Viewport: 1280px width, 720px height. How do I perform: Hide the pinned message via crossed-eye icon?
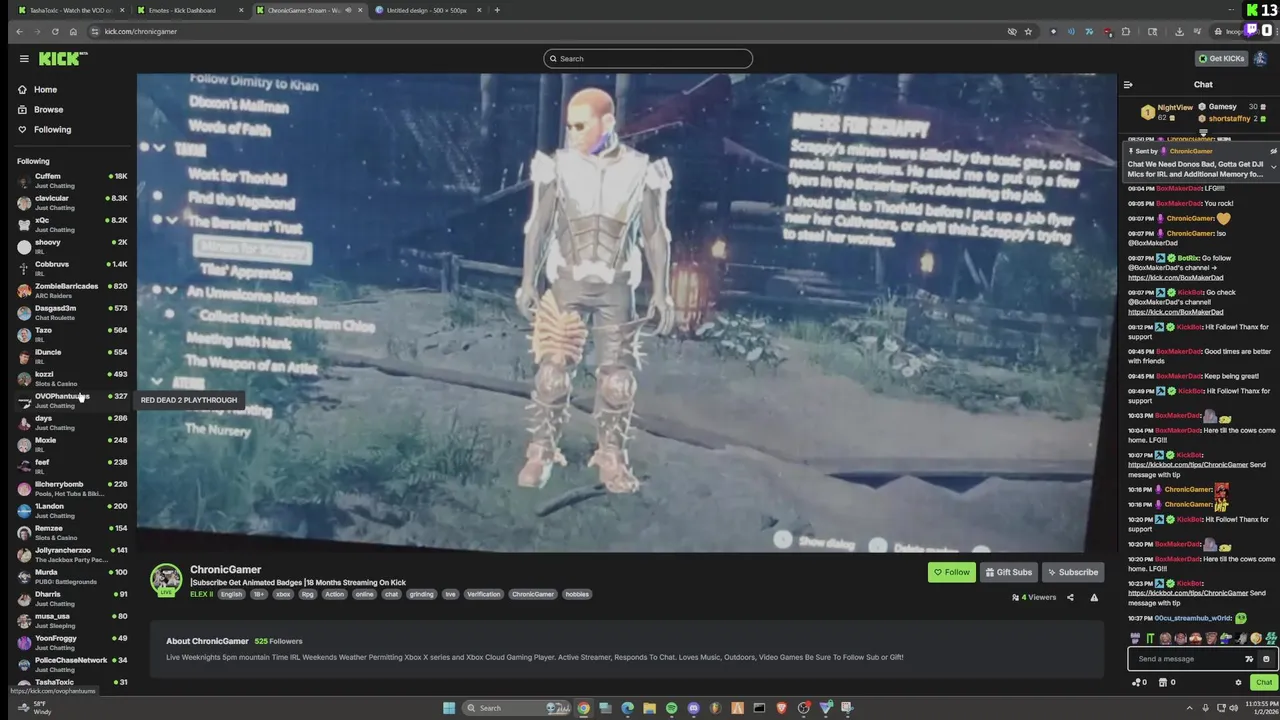(1273, 151)
